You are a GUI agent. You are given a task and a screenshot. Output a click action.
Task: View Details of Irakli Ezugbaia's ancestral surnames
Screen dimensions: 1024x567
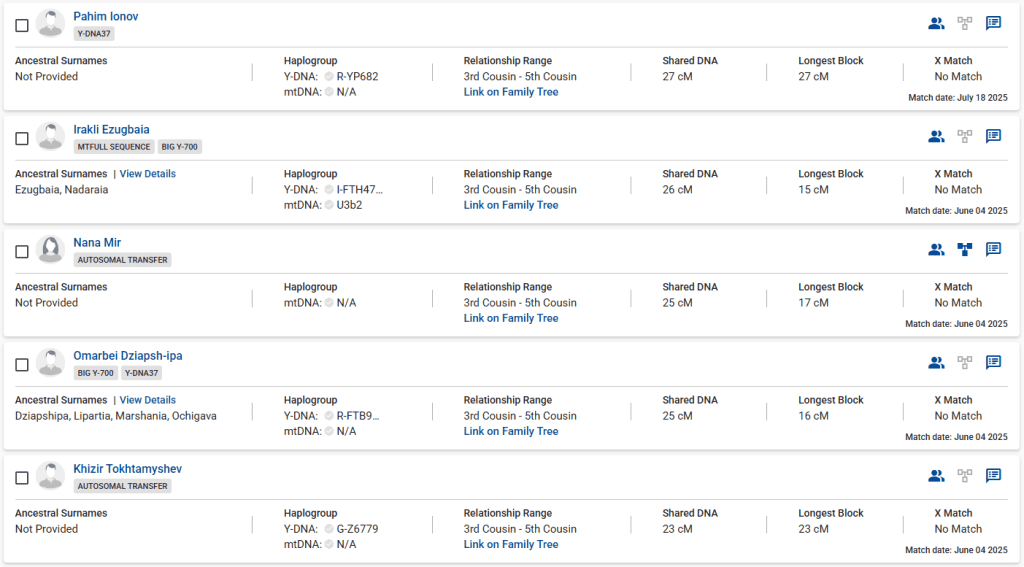point(147,174)
